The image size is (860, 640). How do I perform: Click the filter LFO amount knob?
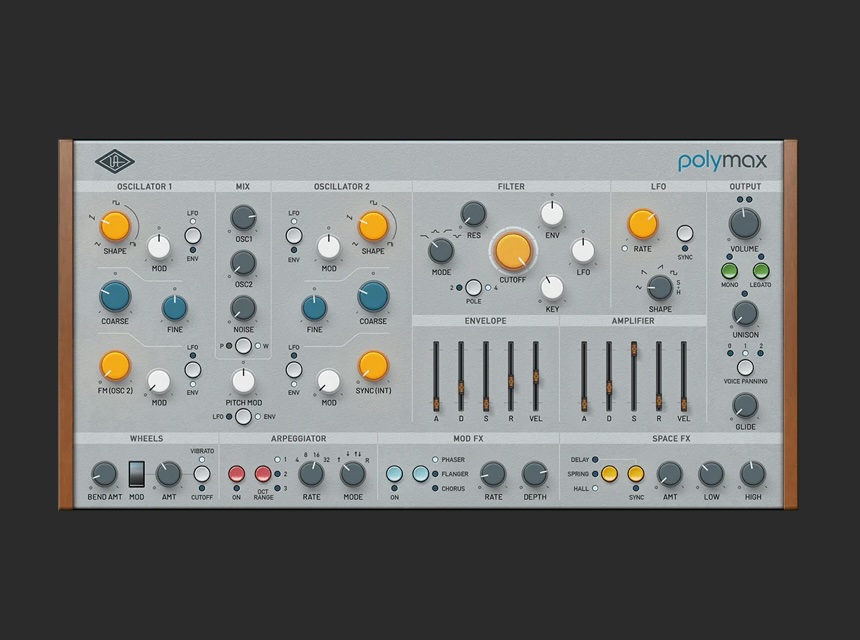click(x=583, y=251)
